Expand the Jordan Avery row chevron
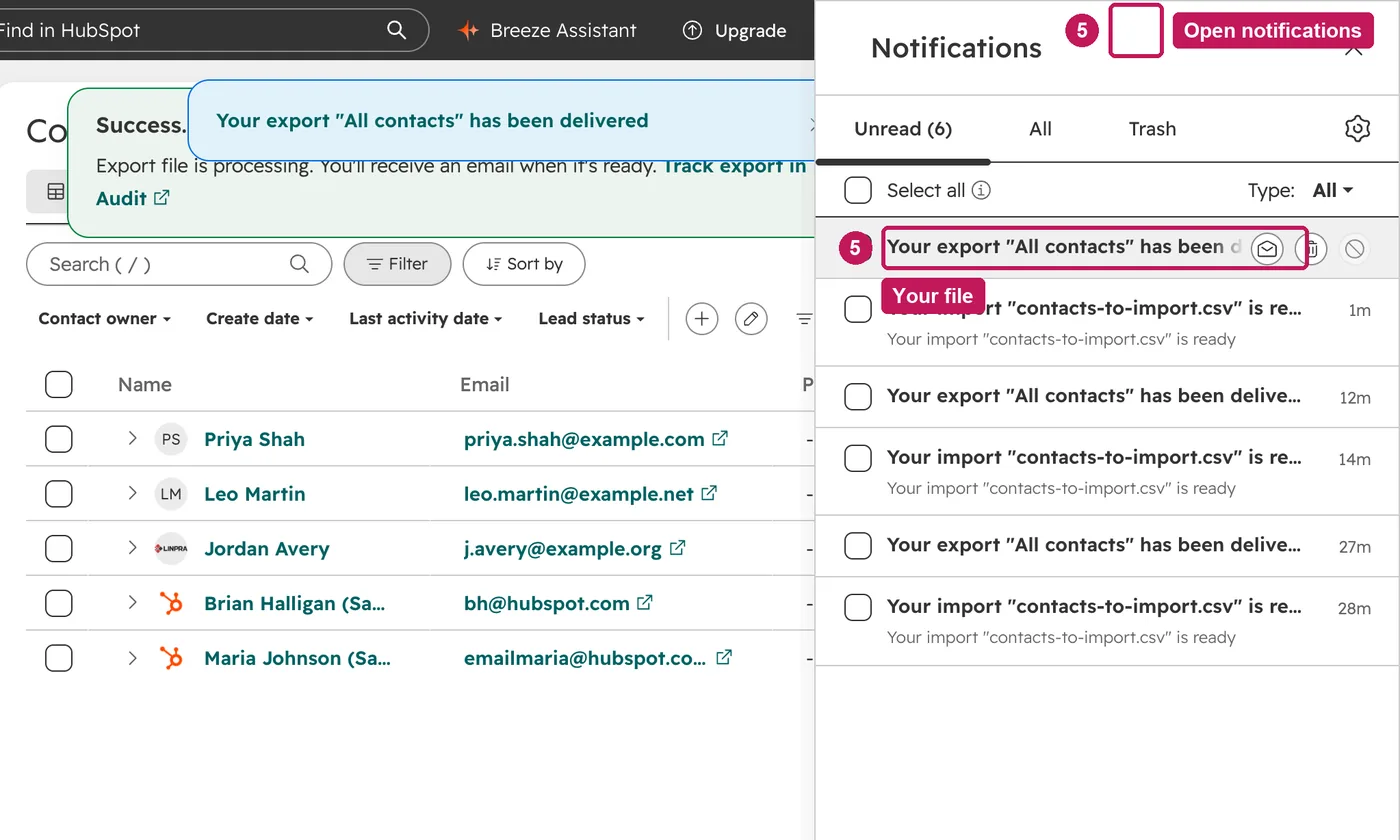This screenshot has width=1400, height=840. point(132,548)
